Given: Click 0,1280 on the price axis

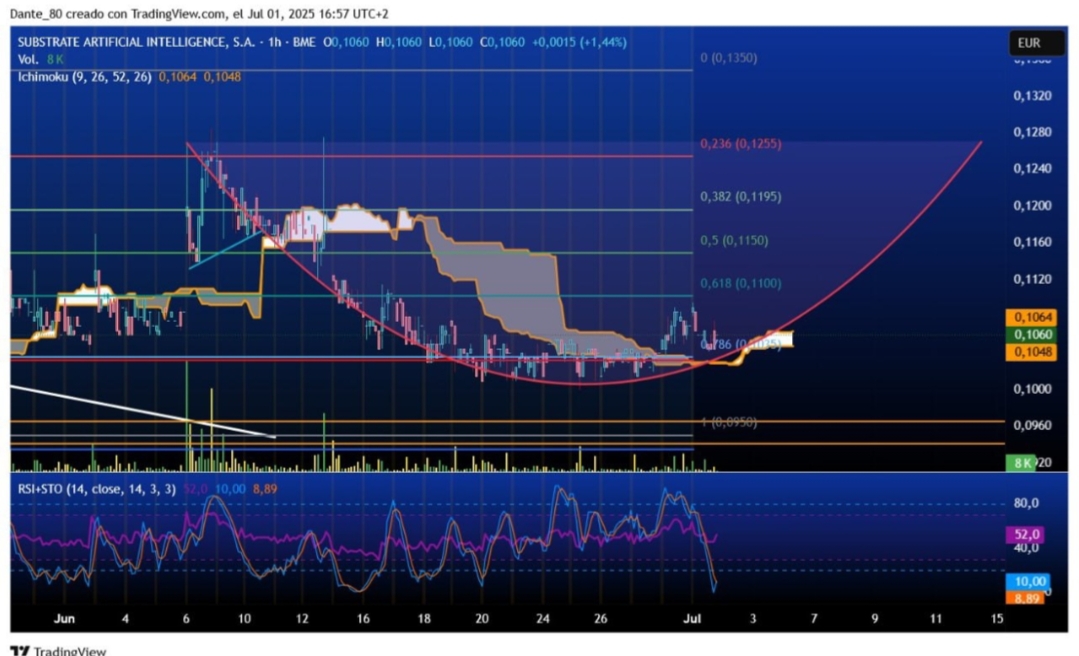Looking at the screenshot, I should (x=1032, y=132).
